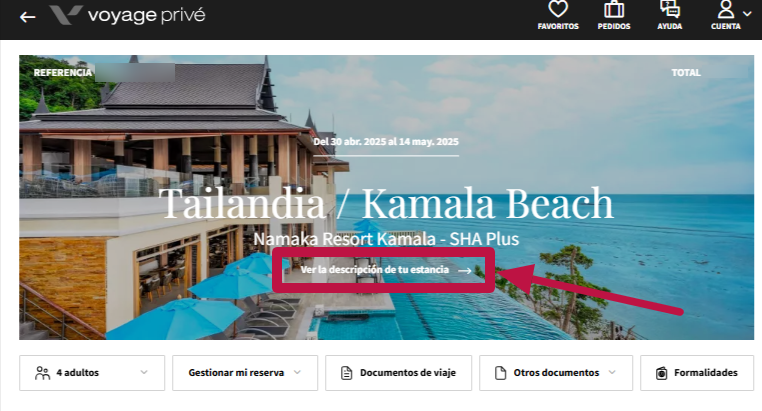
Task: Click the Tailandia / Kamala Beach title
Action: 386,203
